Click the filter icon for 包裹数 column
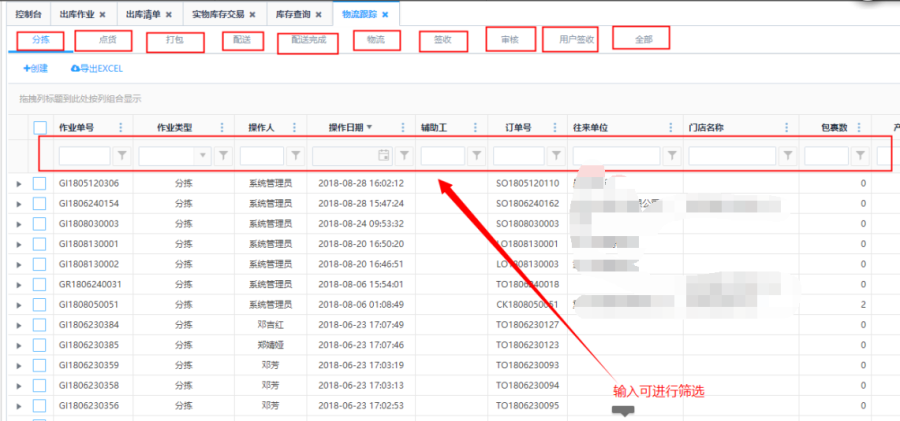900x421 pixels. [861, 156]
